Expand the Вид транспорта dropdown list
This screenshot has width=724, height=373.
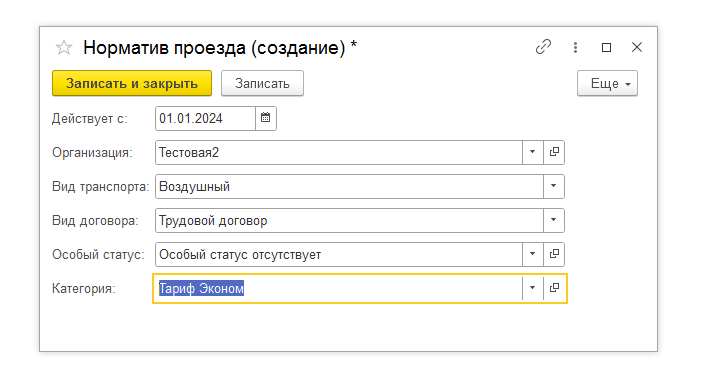554,186
